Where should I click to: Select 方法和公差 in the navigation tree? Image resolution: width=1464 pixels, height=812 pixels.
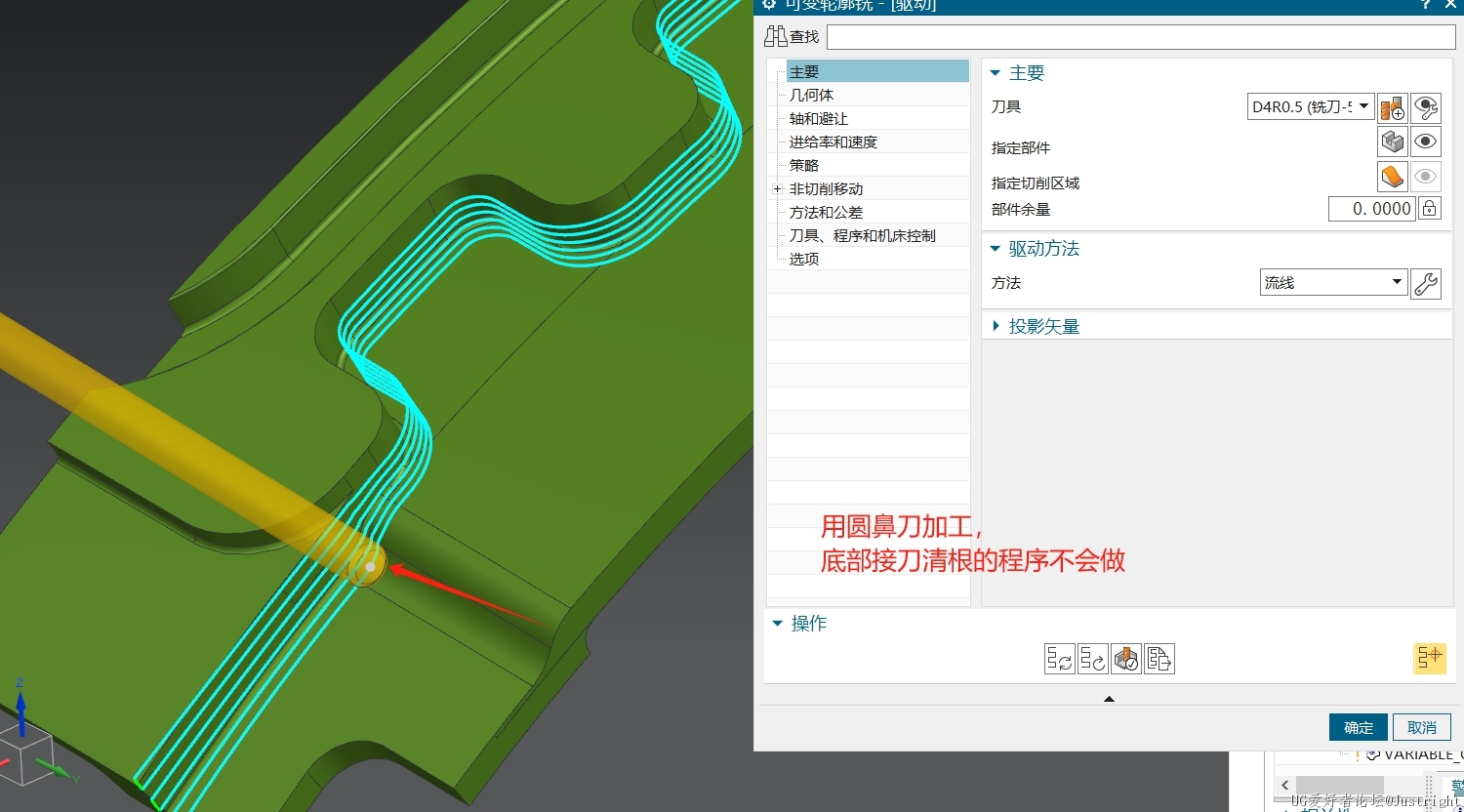tap(827, 212)
